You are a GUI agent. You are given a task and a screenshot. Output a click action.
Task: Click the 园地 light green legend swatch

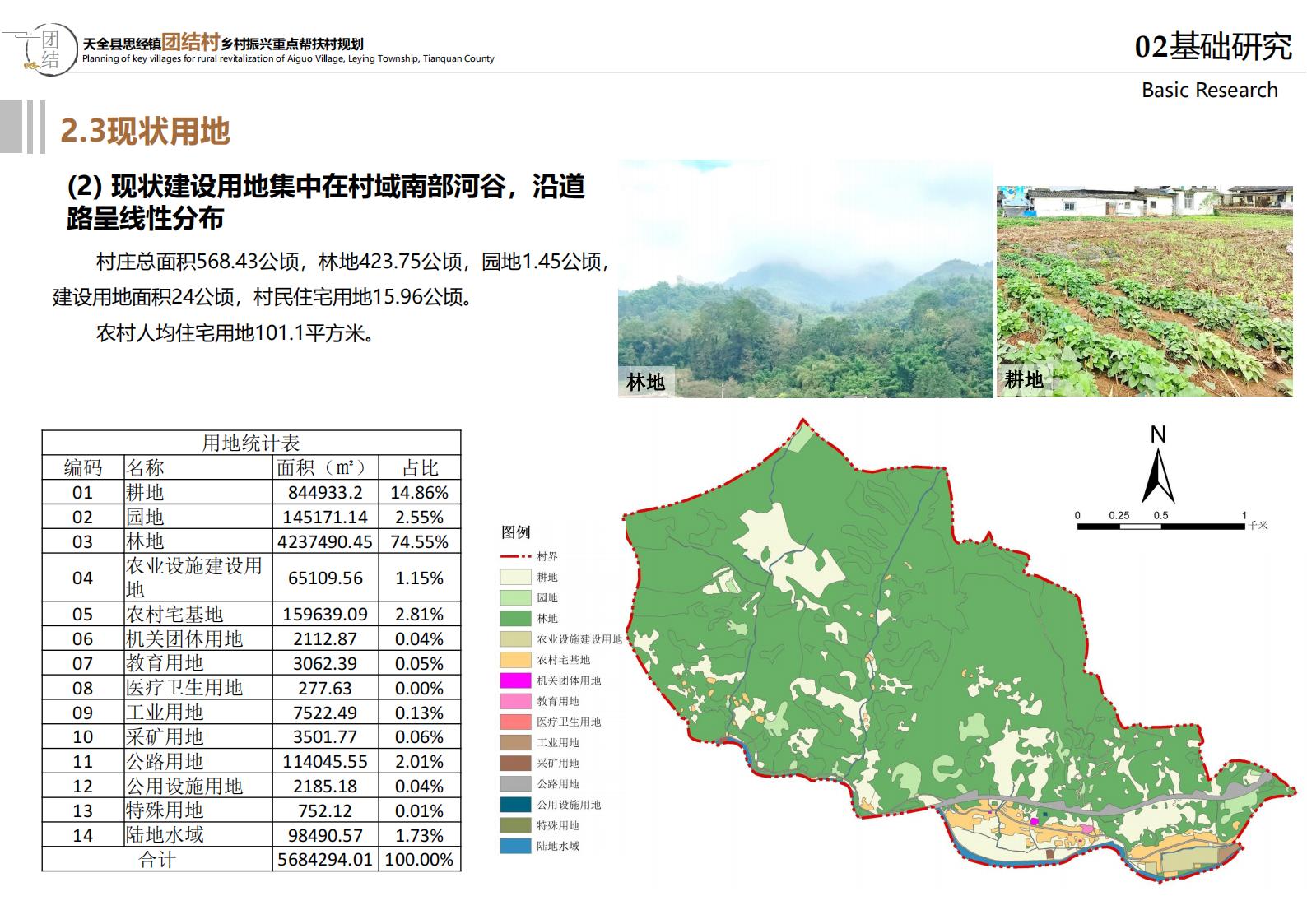click(x=515, y=598)
